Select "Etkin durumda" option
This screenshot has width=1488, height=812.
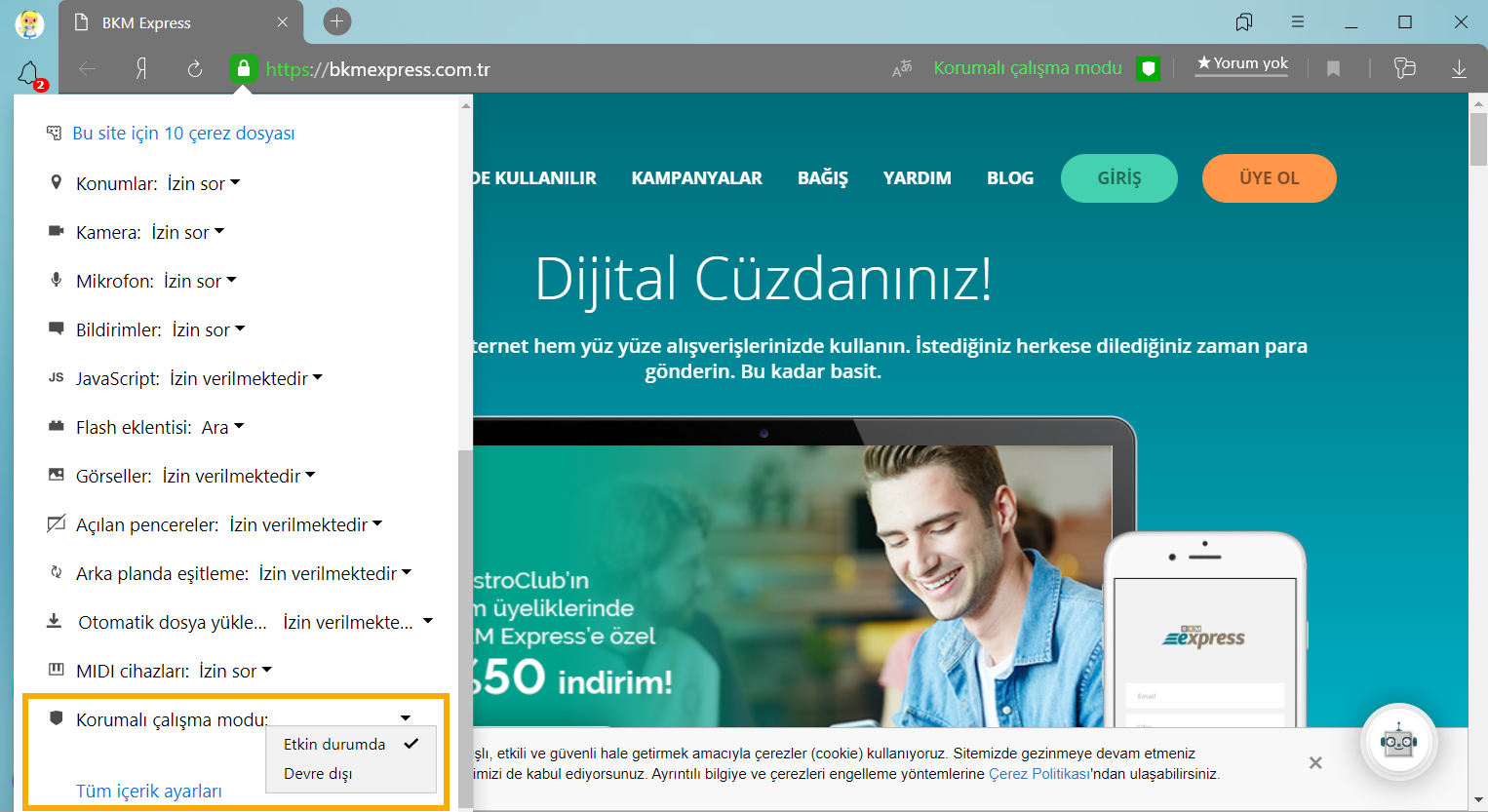click(x=351, y=744)
